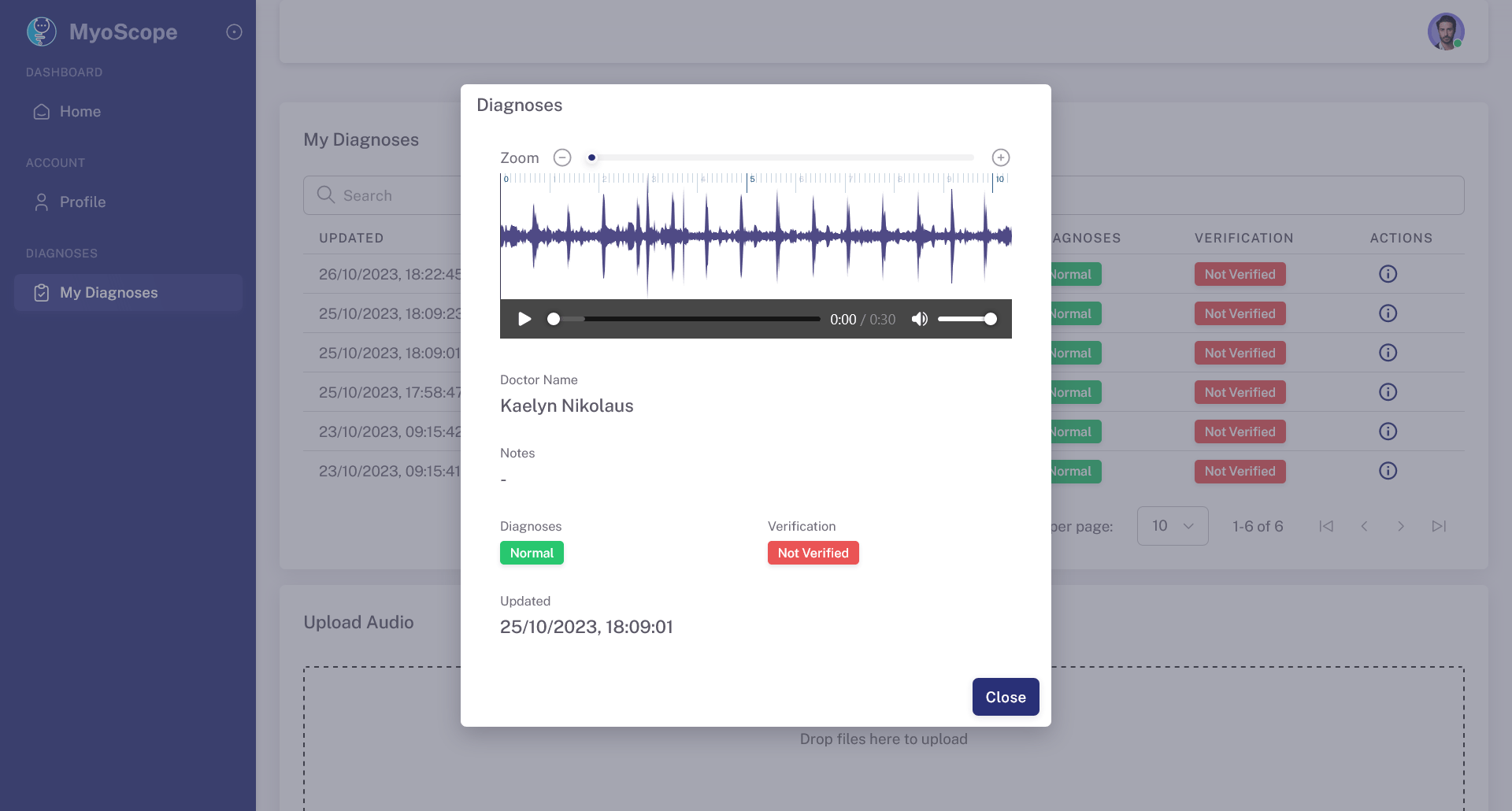
Task: Click Not Verified badge for 23/10/2023 09:15:41
Action: 1240,471
